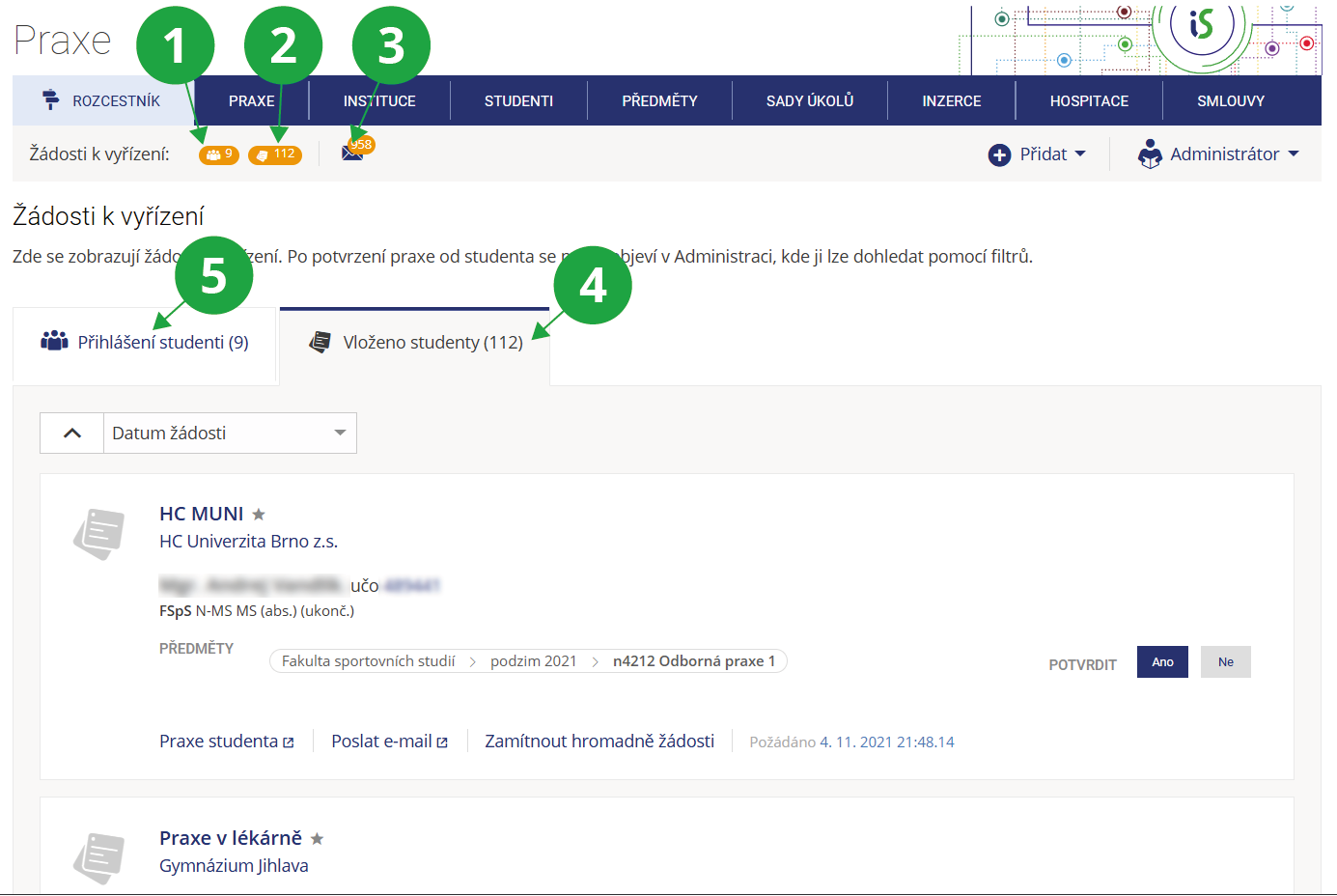The image size is (1337, 896).
Task: Confirm the request with the Ano button
Action: coord(1162,662)
